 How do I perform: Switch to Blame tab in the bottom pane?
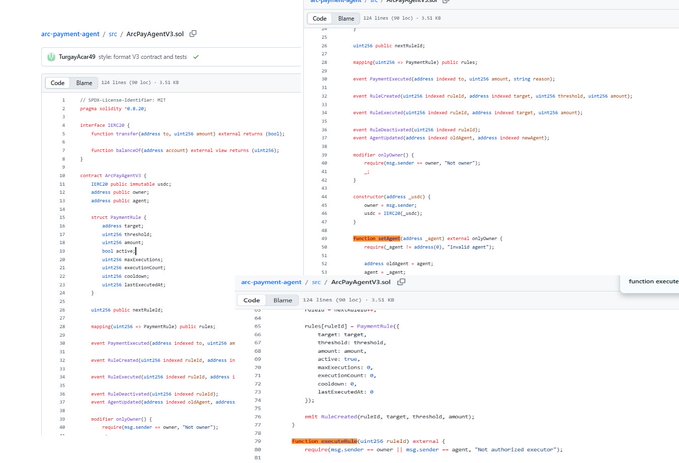(x=283, y=300)
